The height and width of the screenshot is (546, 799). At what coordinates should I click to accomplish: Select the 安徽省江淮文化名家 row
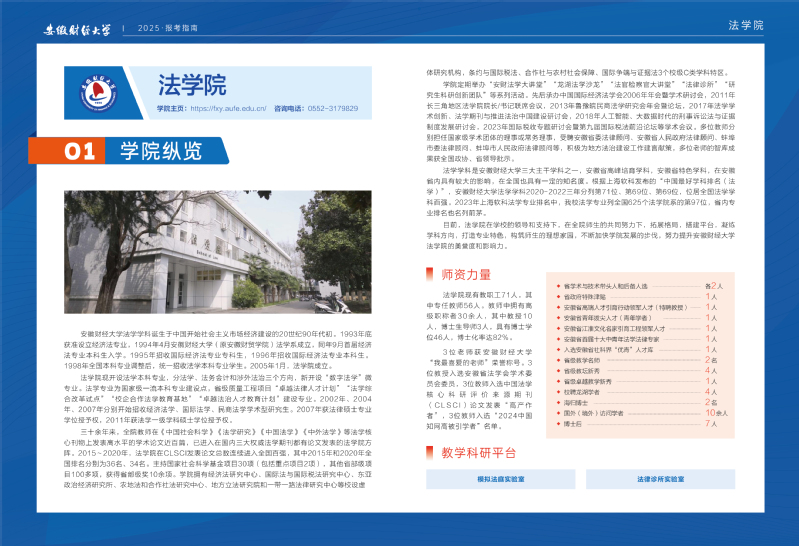637,328
